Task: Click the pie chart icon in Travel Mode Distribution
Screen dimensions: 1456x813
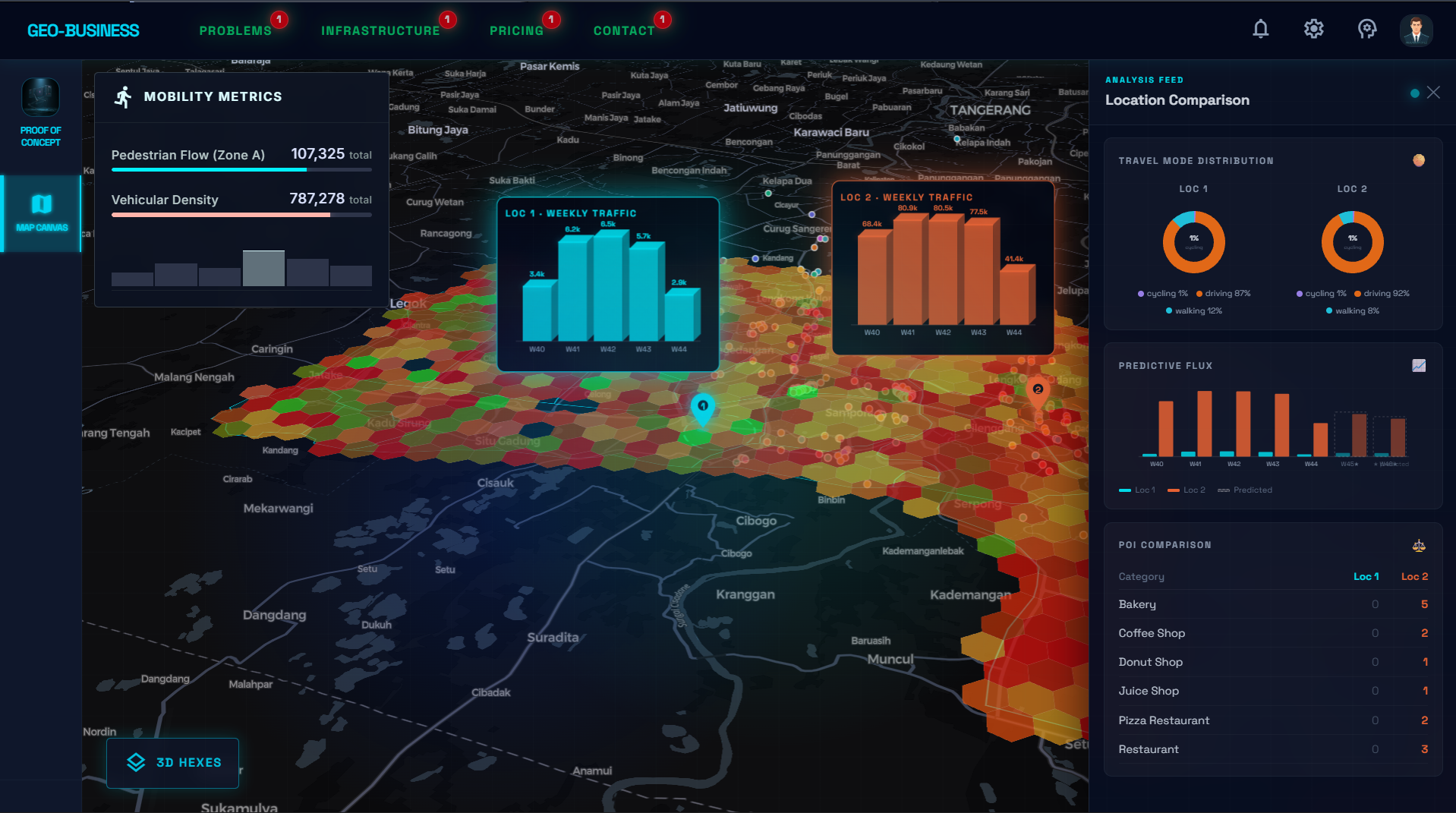Action: (1419, 160)
